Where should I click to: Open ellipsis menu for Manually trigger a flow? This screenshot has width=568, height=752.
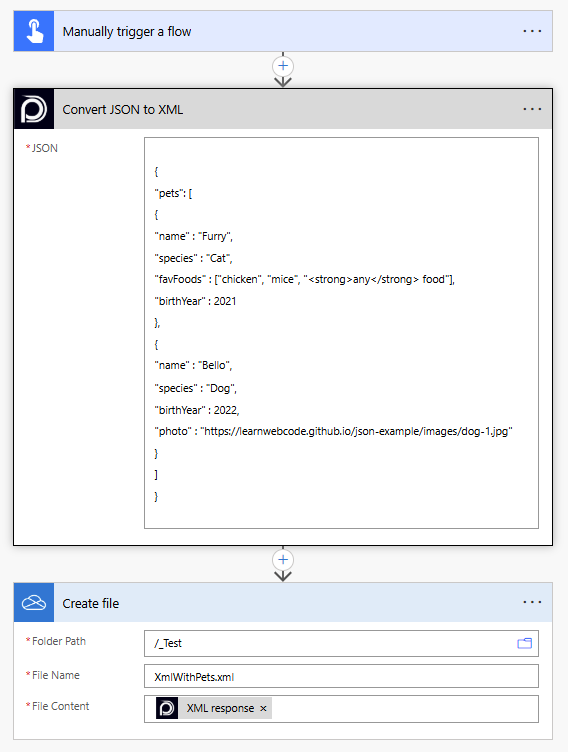coord(532,31)
